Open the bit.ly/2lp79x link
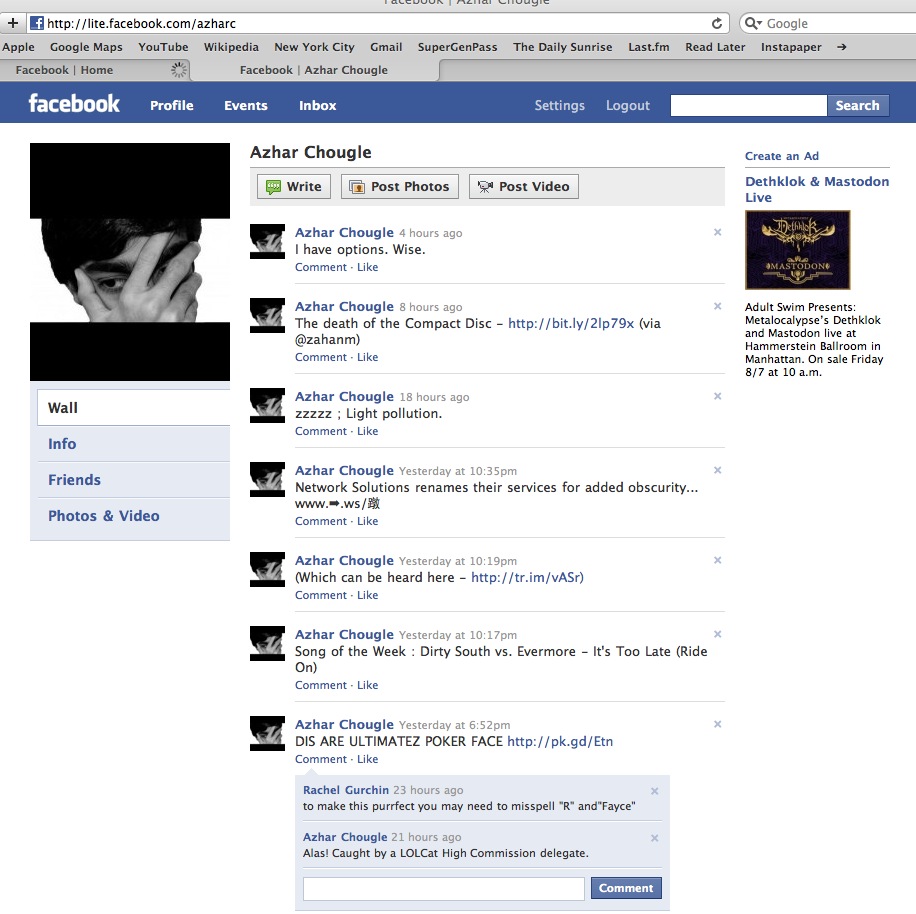916x914 pixels. click(x=571, y=323)
